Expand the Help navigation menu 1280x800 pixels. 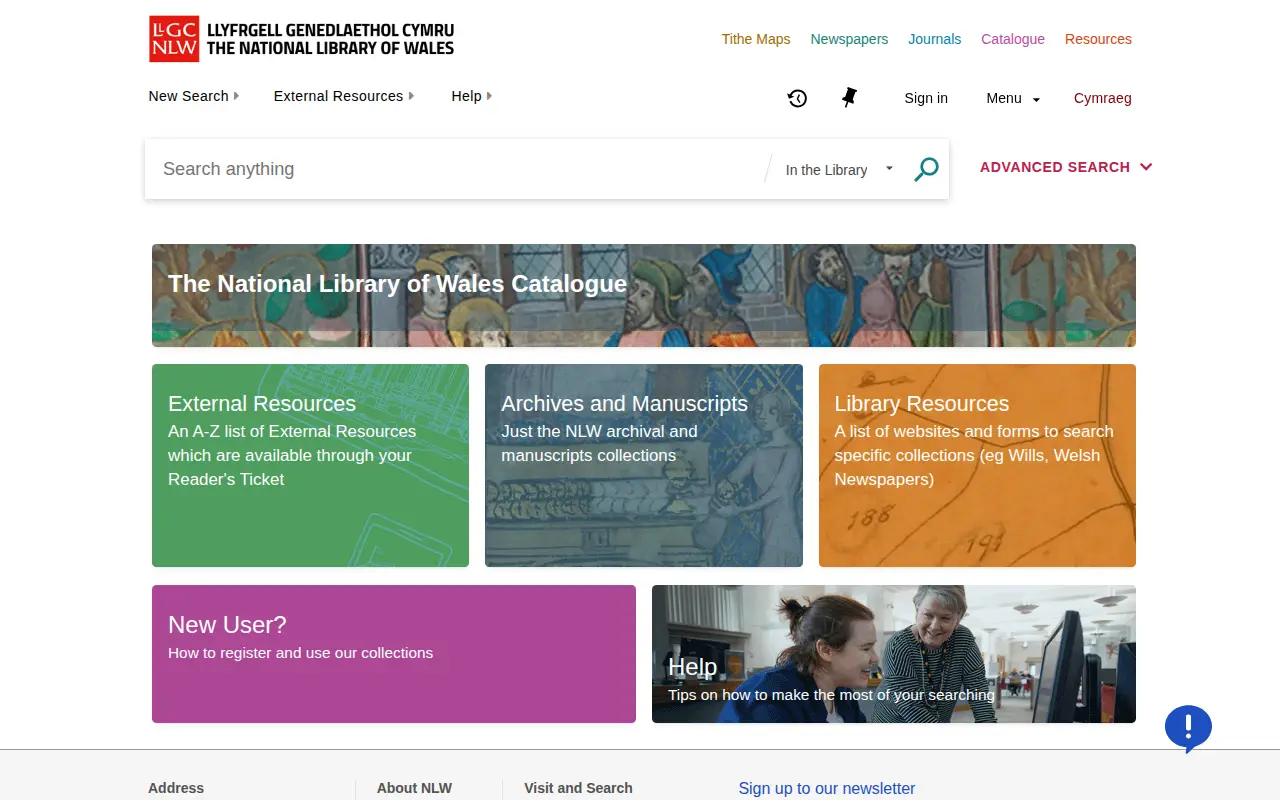tap(472, 96)
